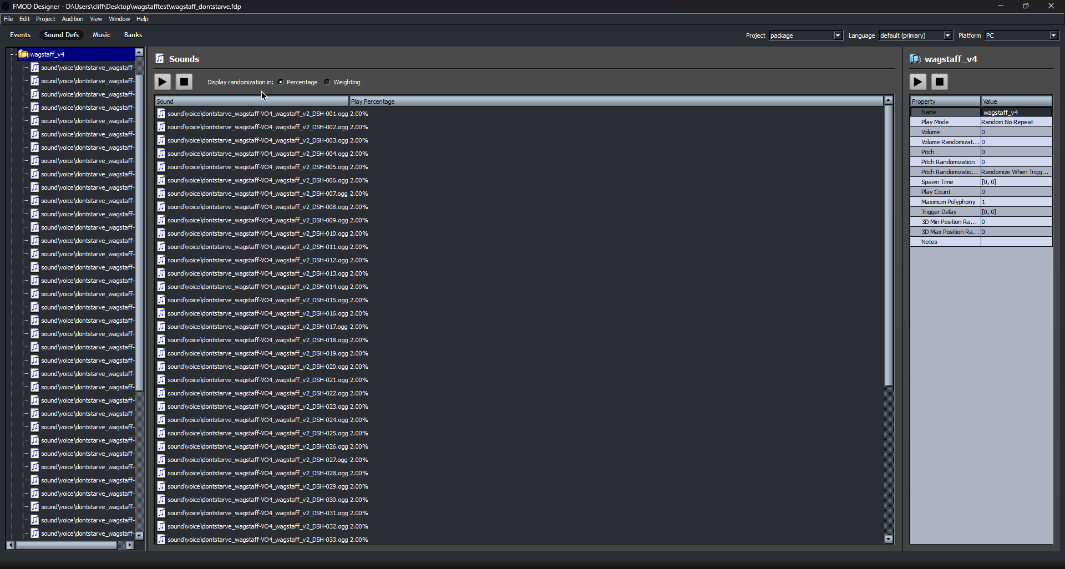Open the Language dropdown

pos(945,36)
